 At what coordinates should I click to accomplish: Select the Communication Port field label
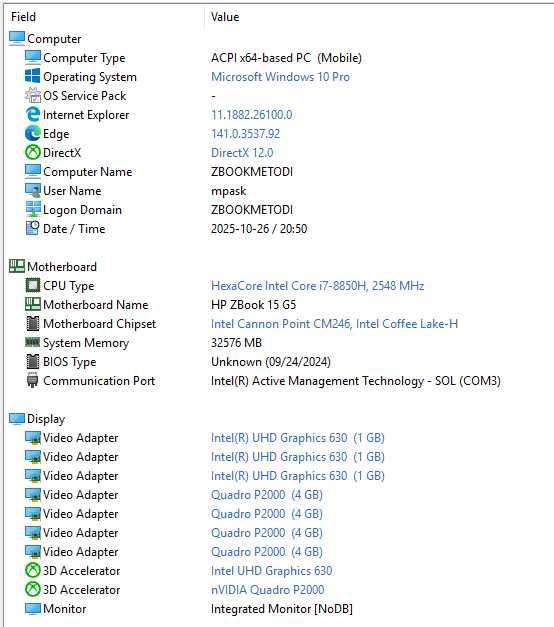point(99,381)
